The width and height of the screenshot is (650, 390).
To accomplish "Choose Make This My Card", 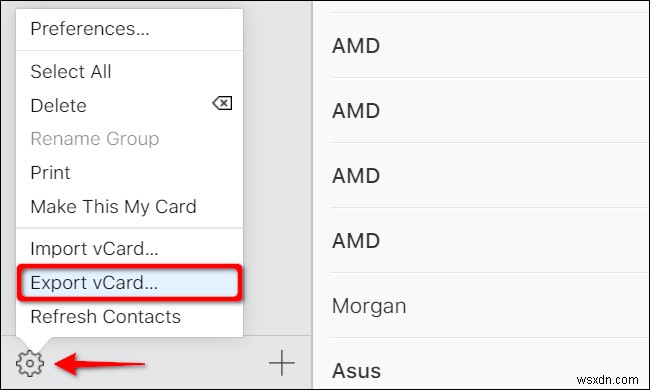I will [x=129, y=206].
